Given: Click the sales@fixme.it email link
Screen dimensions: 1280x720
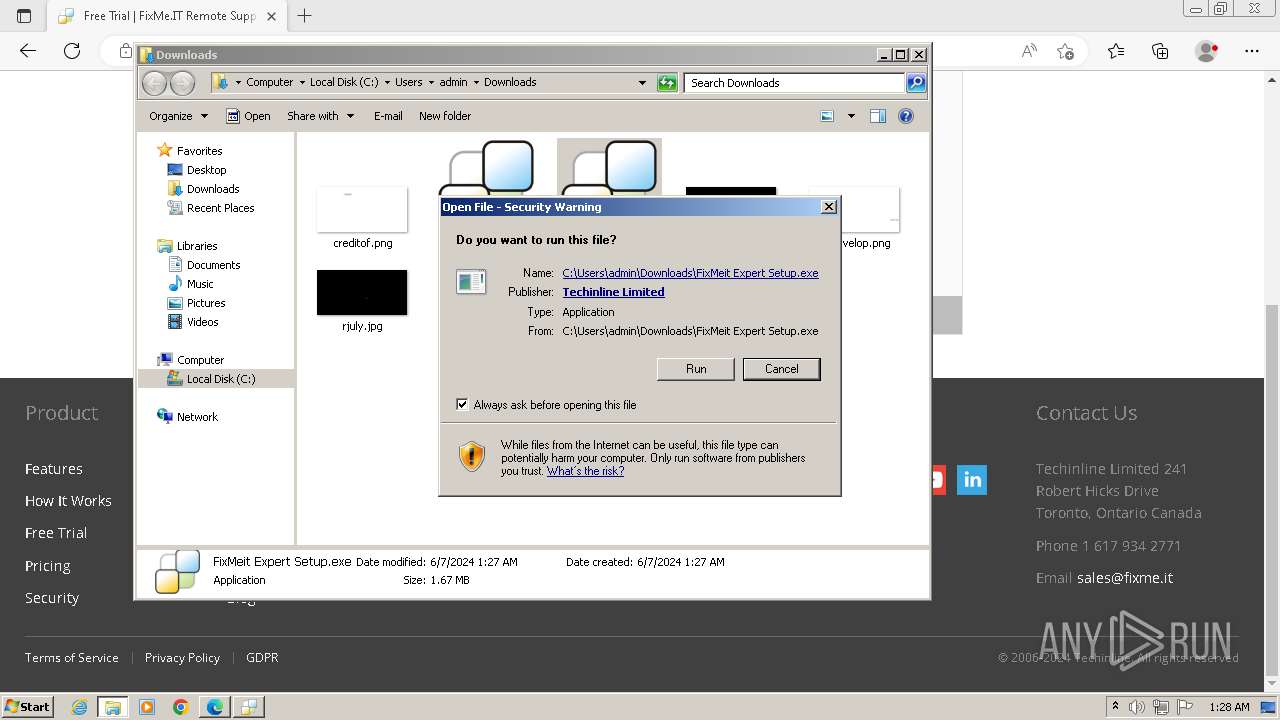Looking at the screenshot, I should tap(1125, 578).
